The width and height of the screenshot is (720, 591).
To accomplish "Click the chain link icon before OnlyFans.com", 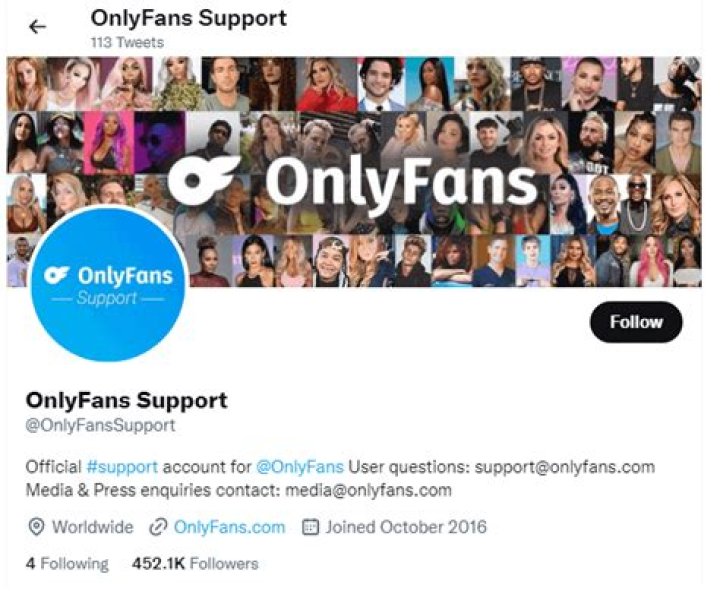I will click(x=157, y=527).
